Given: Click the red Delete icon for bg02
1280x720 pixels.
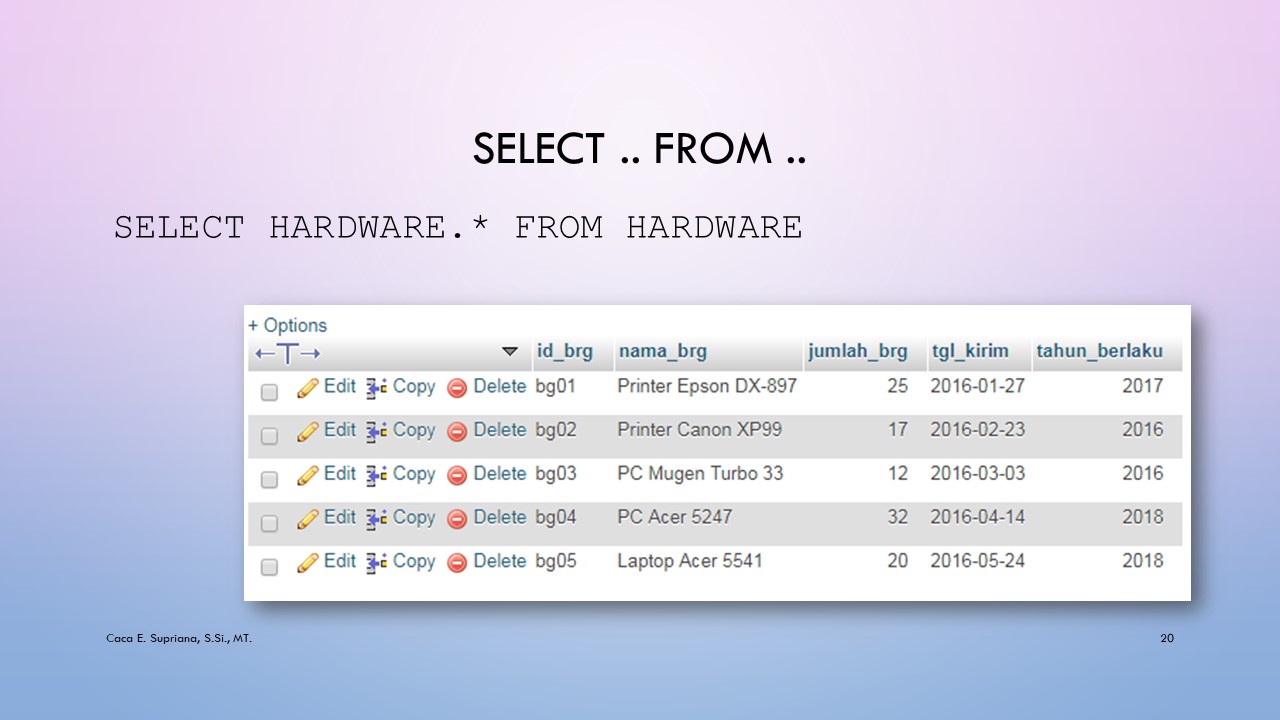Looking at the screenshot, I should [457, 432].
